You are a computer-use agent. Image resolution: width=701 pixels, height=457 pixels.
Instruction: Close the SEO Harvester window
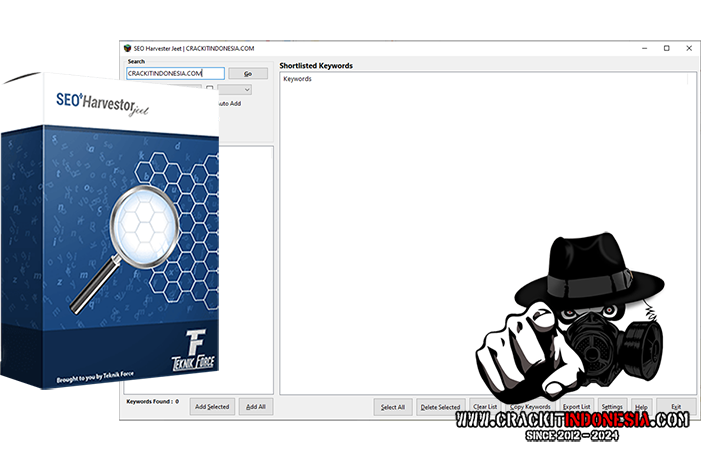click(688, 48)
